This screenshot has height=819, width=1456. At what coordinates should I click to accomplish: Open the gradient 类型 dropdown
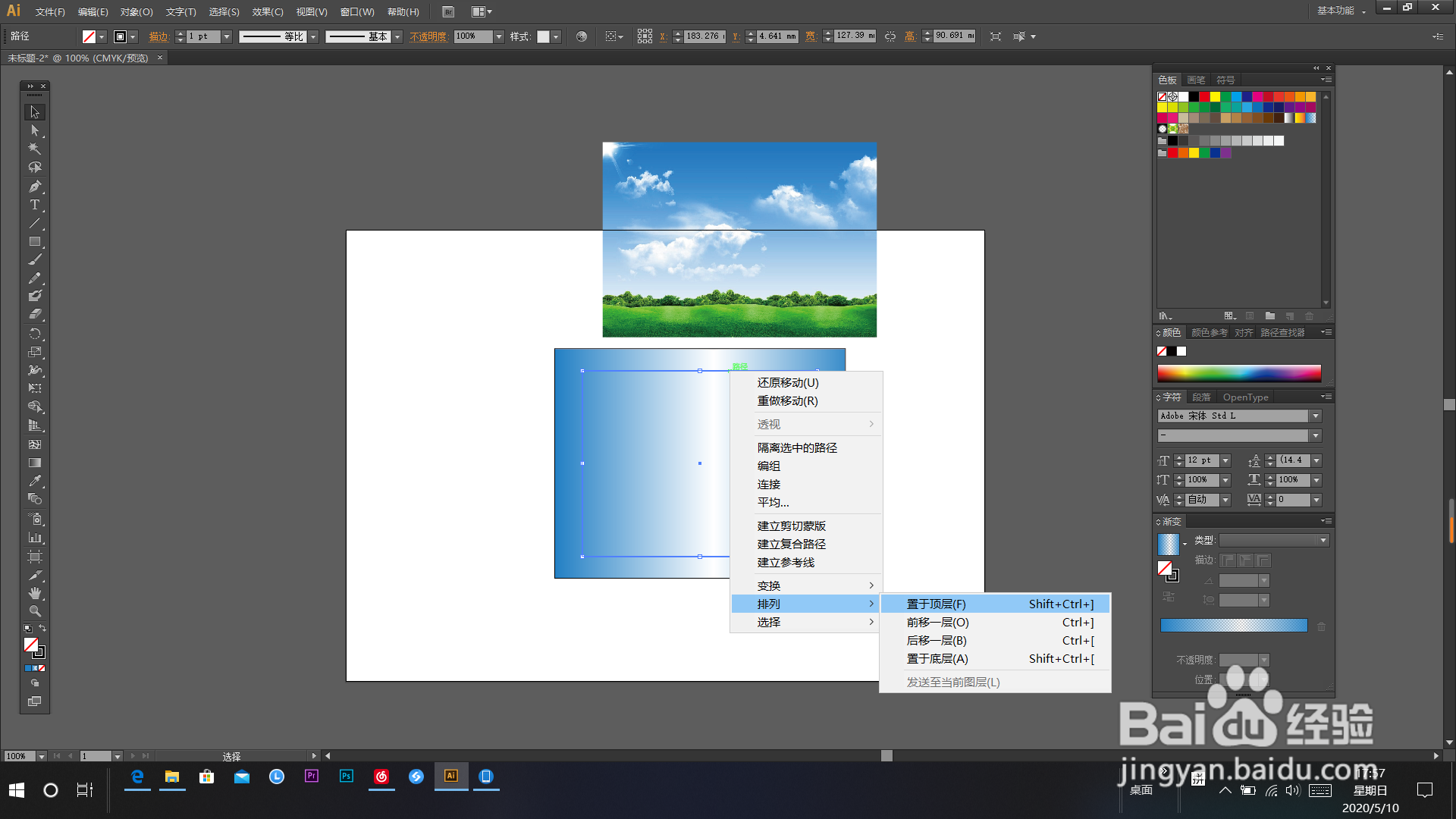pyautogui.click(x=1323, y=541)
